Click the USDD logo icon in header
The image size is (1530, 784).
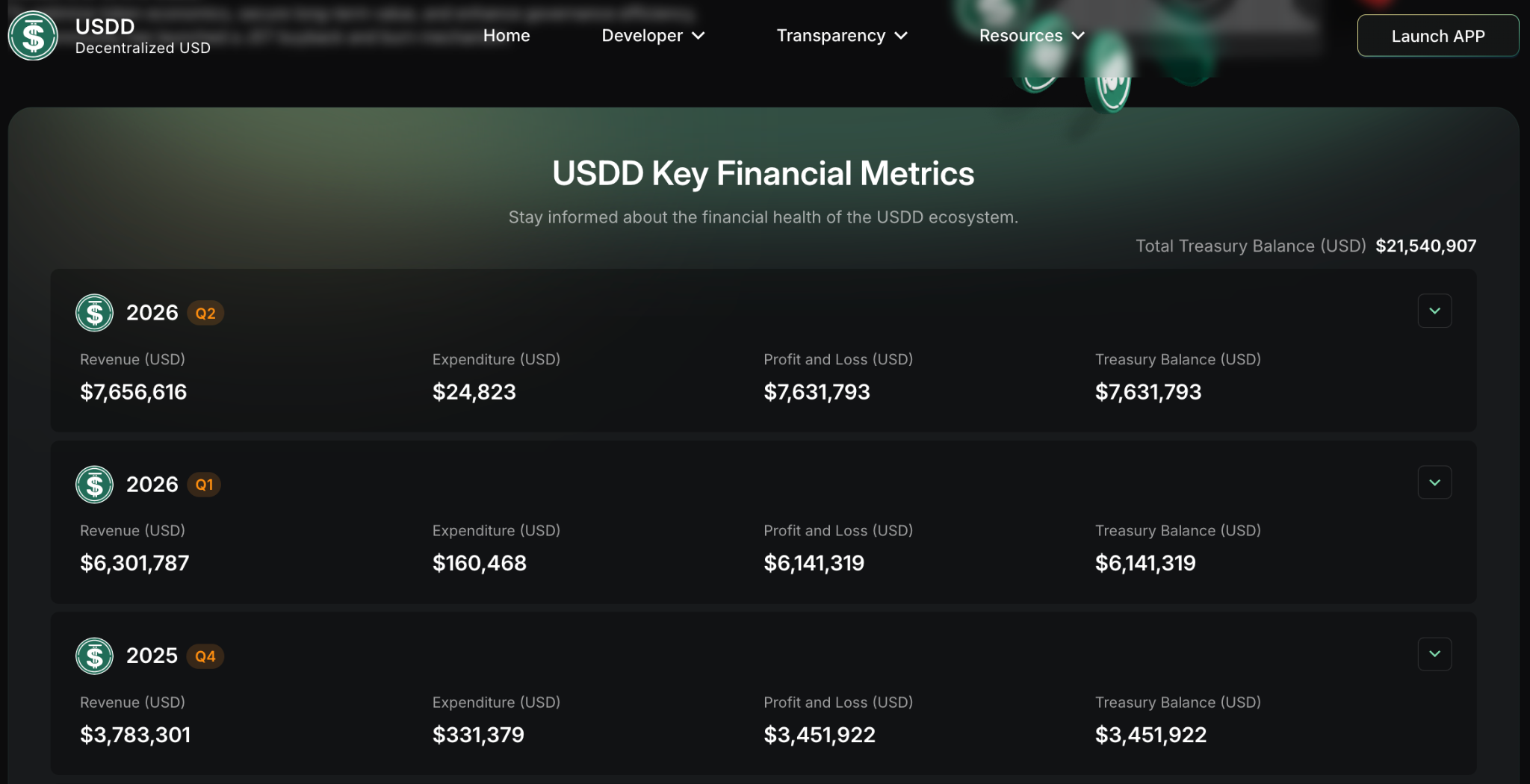tap(33, 36)
